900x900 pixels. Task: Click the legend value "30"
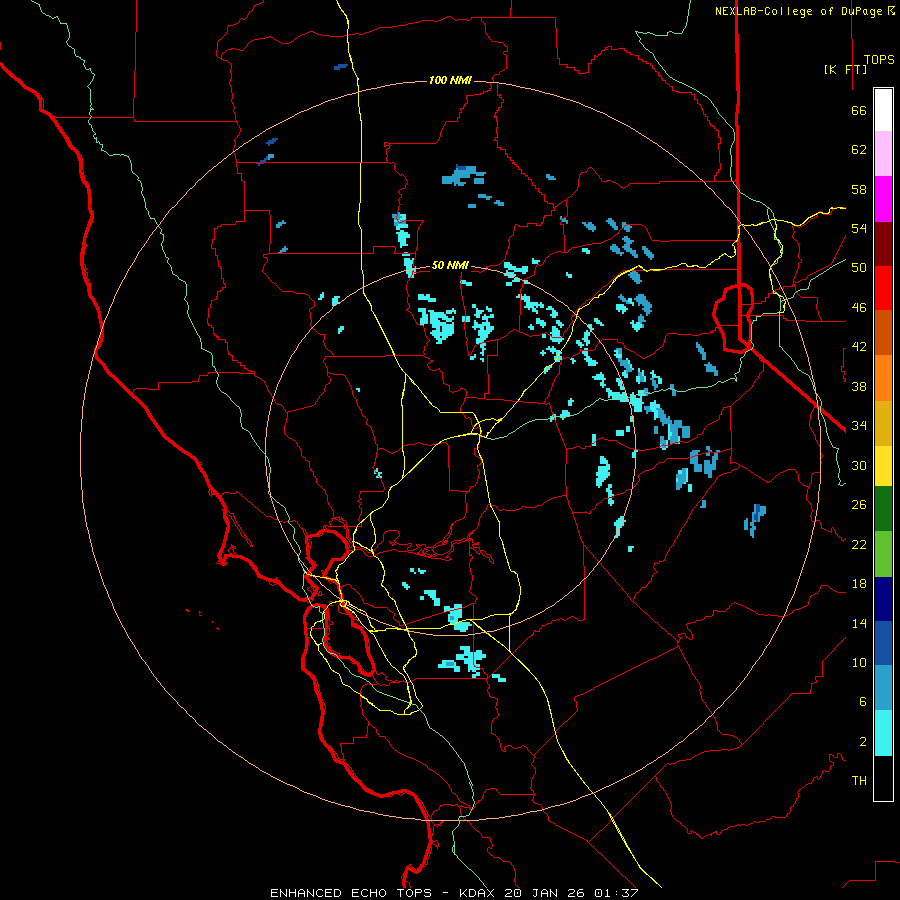(859, 465)
